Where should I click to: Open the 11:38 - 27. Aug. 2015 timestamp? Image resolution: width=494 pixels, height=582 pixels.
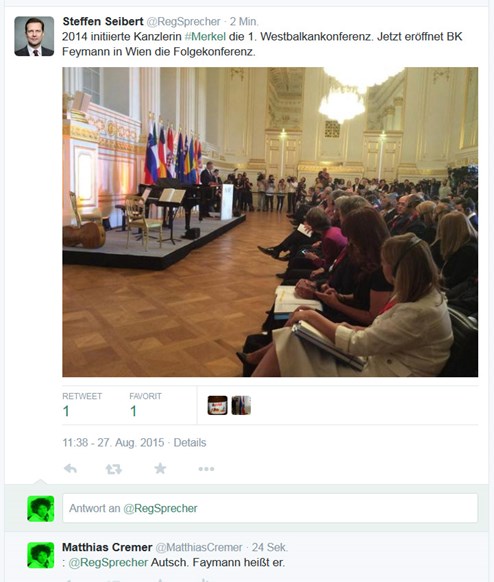coord(113,442)
